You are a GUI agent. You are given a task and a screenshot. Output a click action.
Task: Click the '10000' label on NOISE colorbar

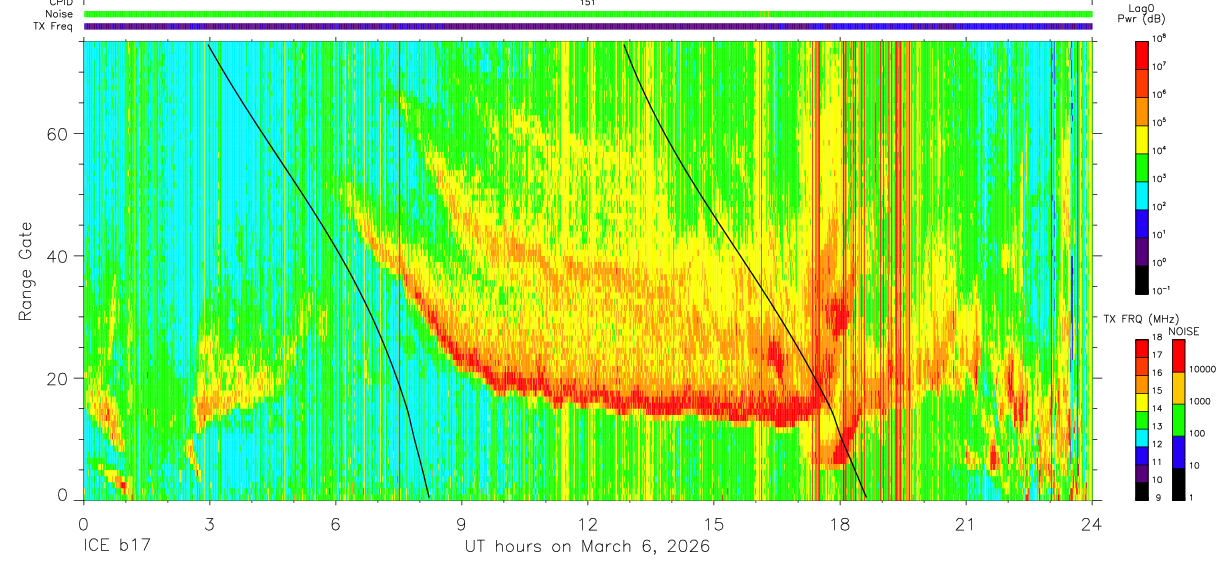[1203, 370]
